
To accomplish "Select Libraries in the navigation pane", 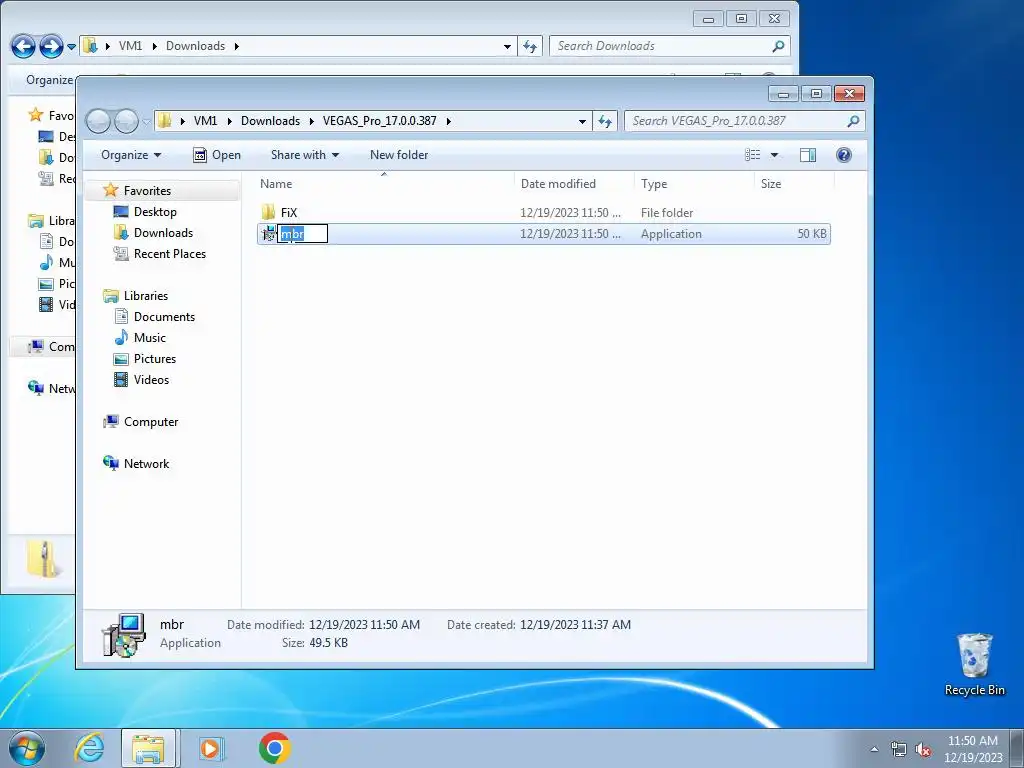I will pos(146,295).
